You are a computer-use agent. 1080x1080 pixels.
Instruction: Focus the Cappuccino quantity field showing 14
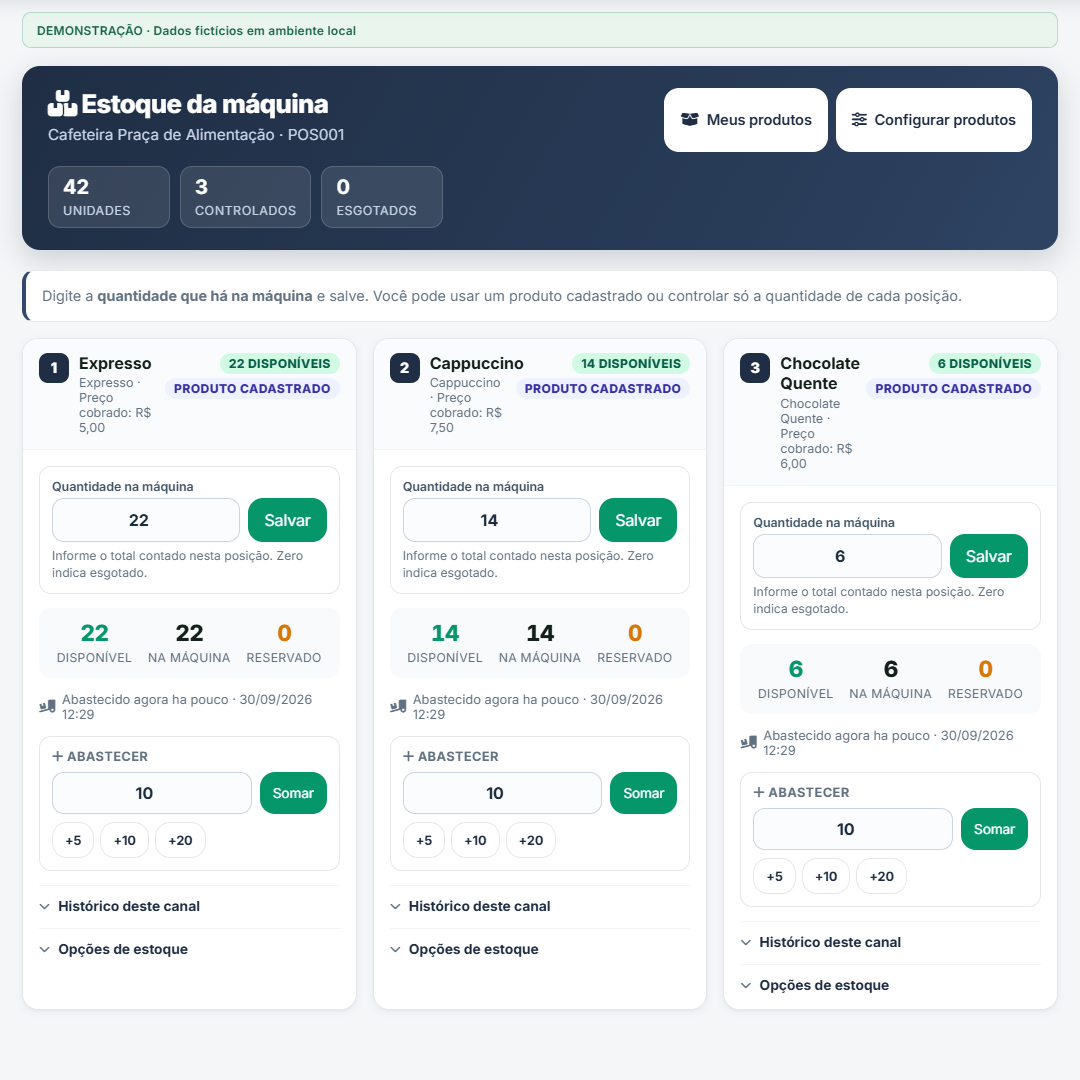[497, 520]
